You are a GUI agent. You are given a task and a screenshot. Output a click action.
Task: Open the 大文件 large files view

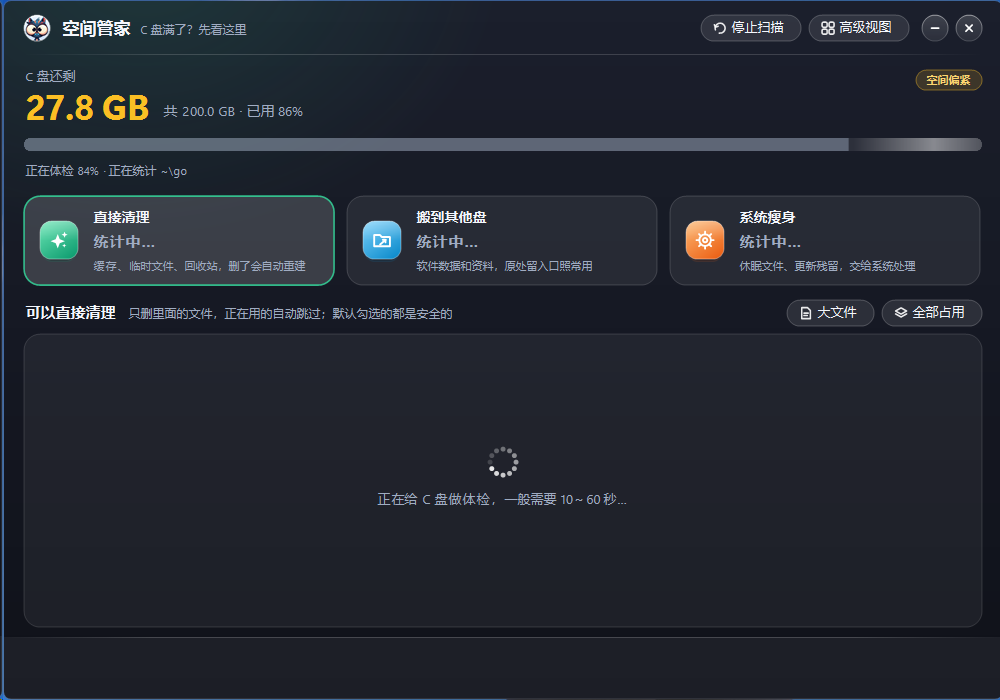coord(830,313)
